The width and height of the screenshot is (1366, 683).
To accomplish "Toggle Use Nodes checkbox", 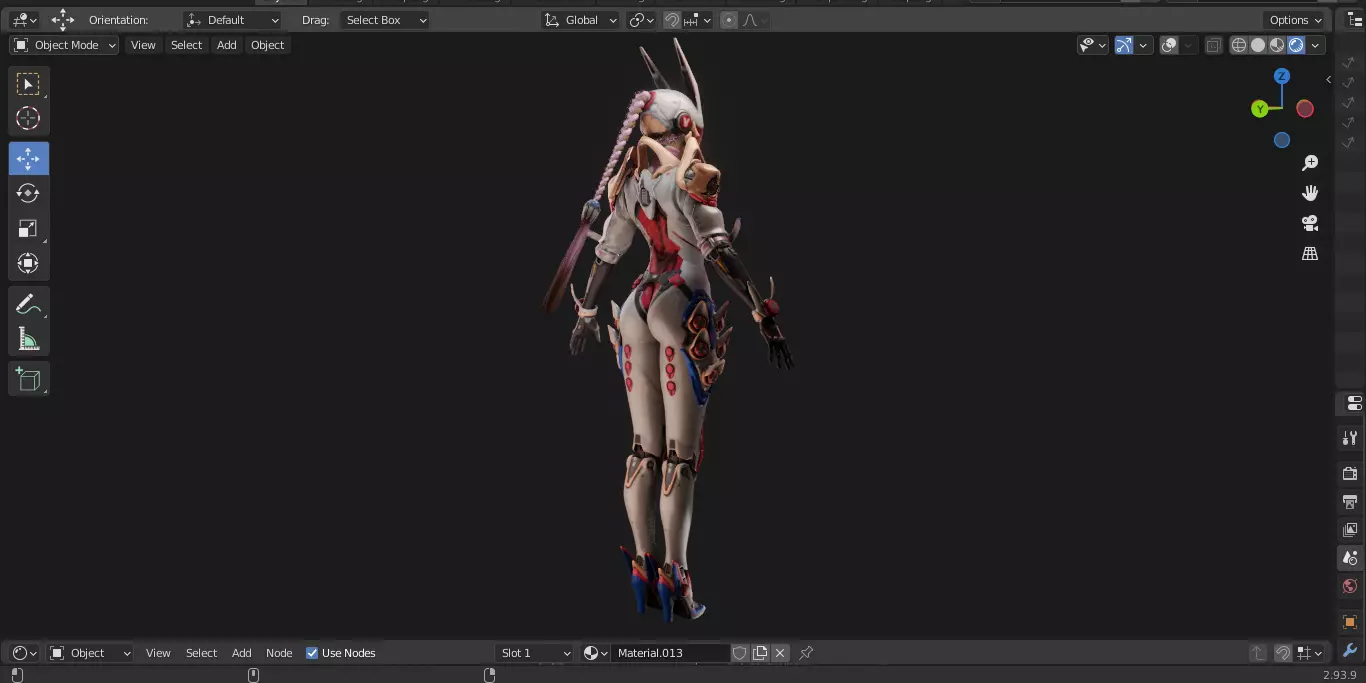I will click(x=312, y=653).
